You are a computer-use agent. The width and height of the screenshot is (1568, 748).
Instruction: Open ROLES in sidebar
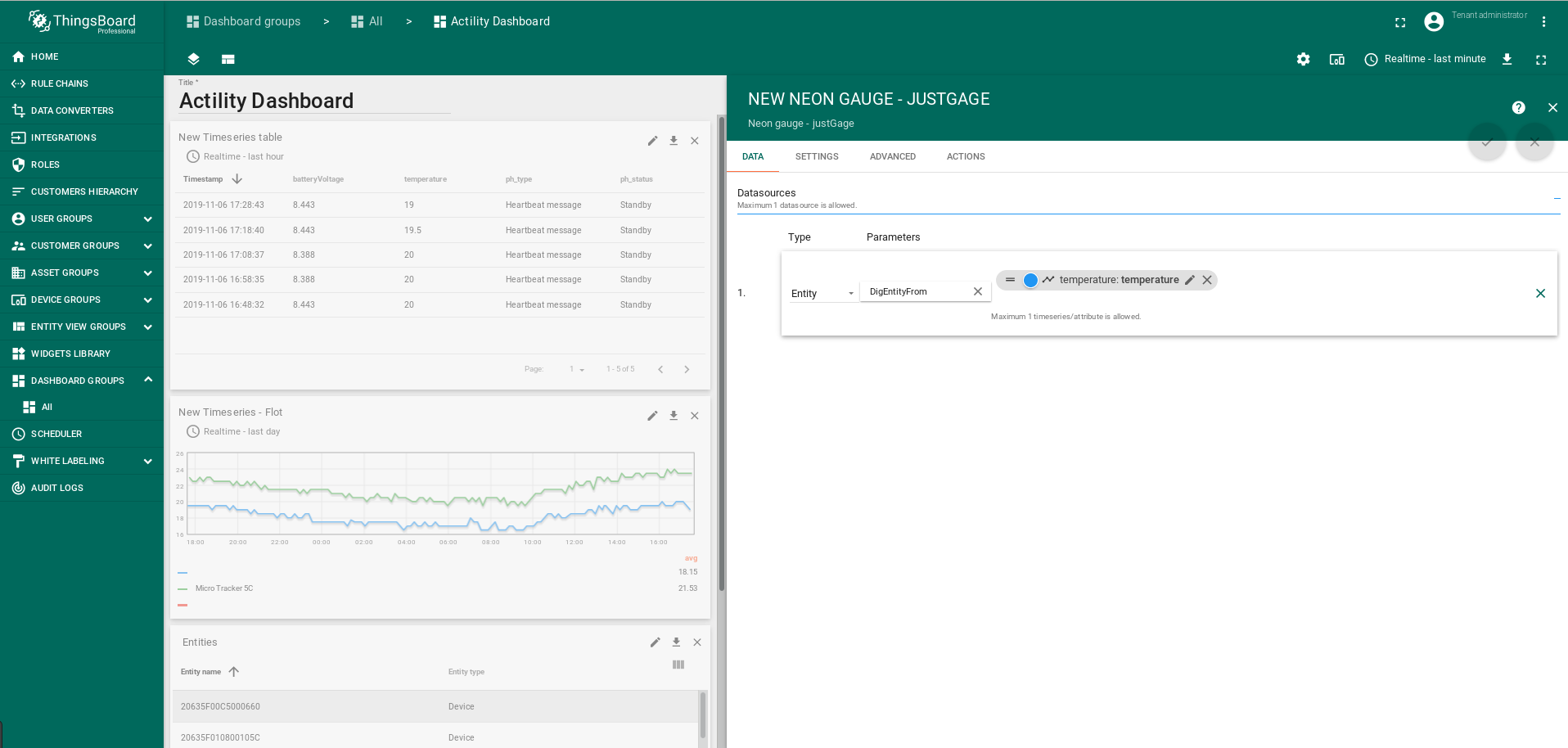[x=82, y=164]
